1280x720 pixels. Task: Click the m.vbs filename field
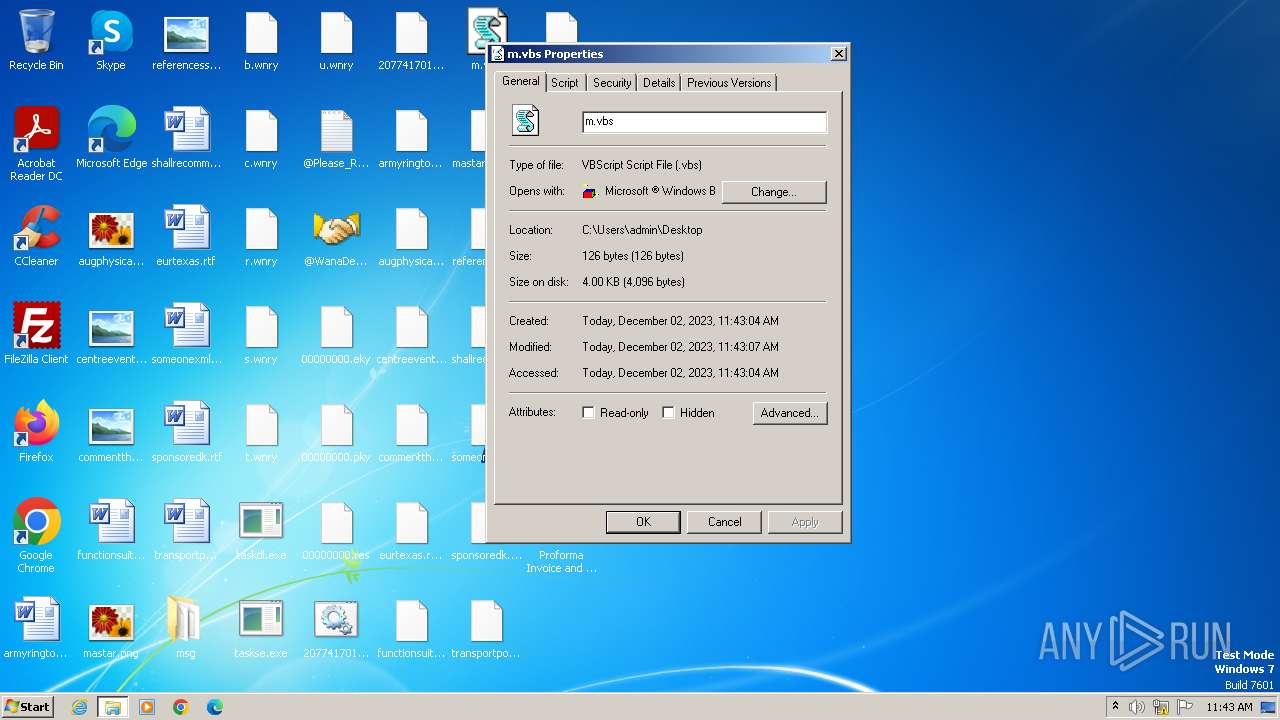(x=704, y=122)
